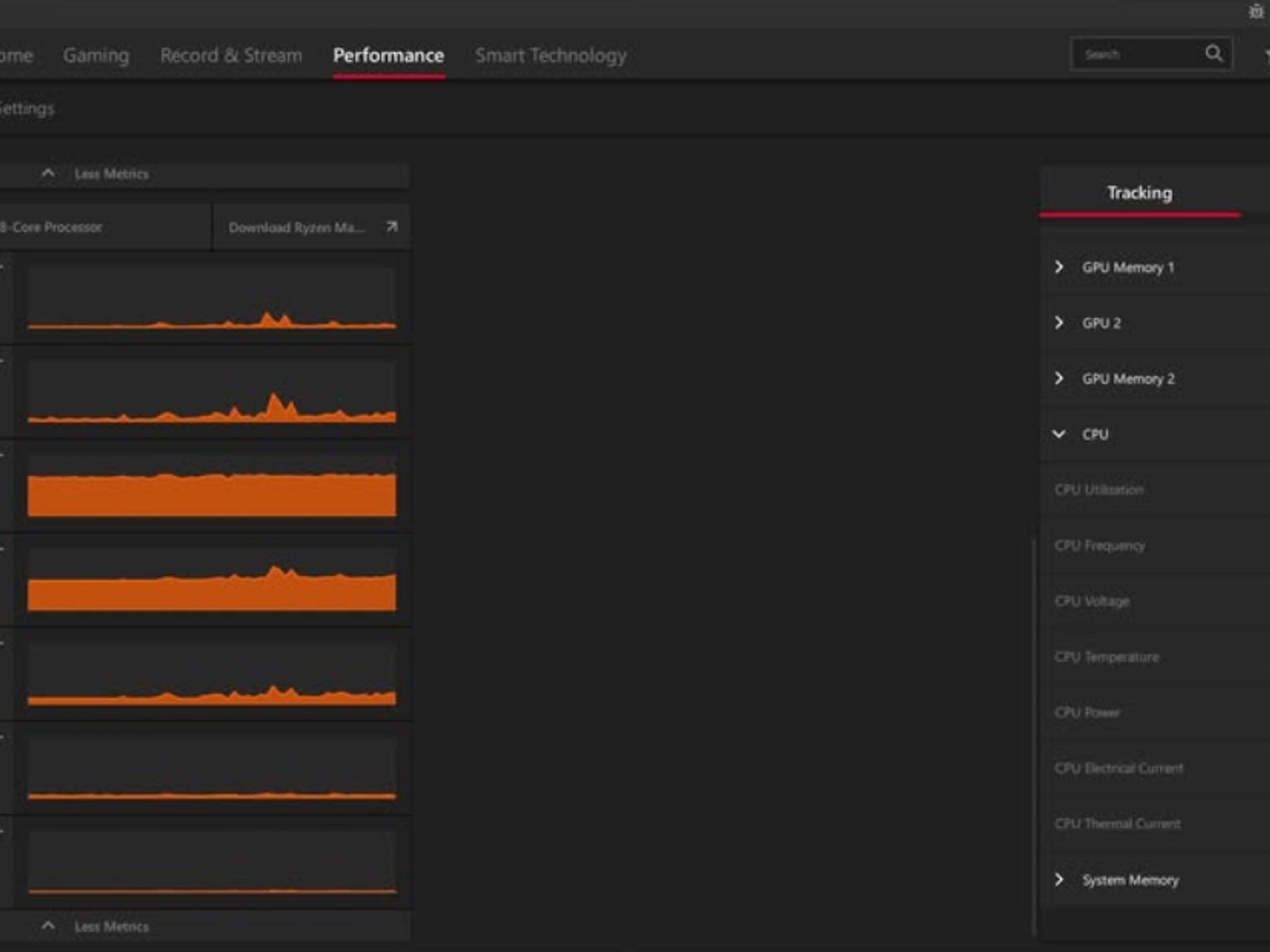This screenshot has height=952, width=1270.
Task: Expand the GPU 2 section
Action: 1059,323
